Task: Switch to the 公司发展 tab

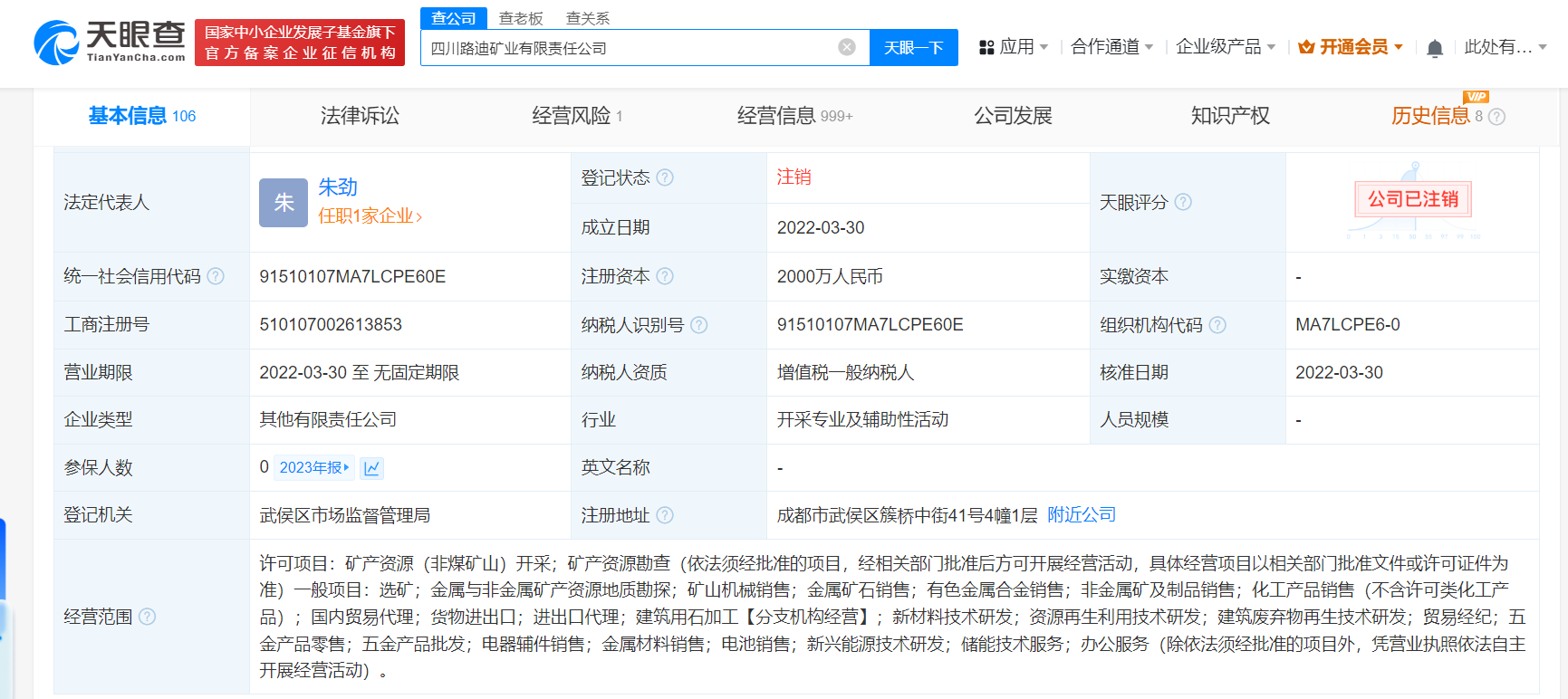Action: pyautogui.click(x=1013, y=116)
